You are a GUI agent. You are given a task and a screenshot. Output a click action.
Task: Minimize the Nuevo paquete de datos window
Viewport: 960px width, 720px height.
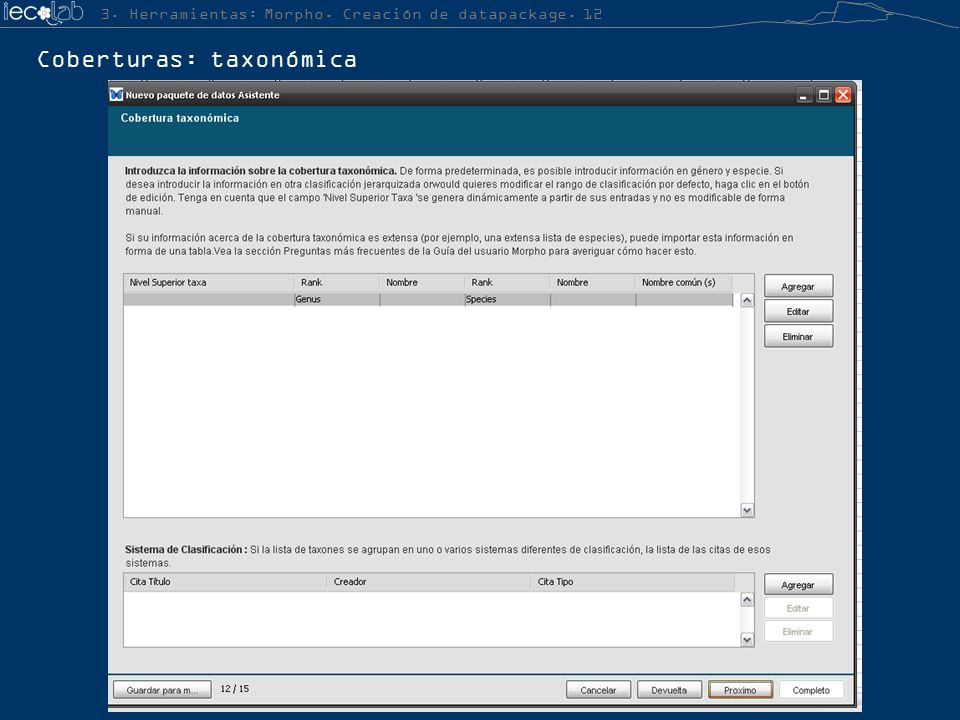(803, 95)
